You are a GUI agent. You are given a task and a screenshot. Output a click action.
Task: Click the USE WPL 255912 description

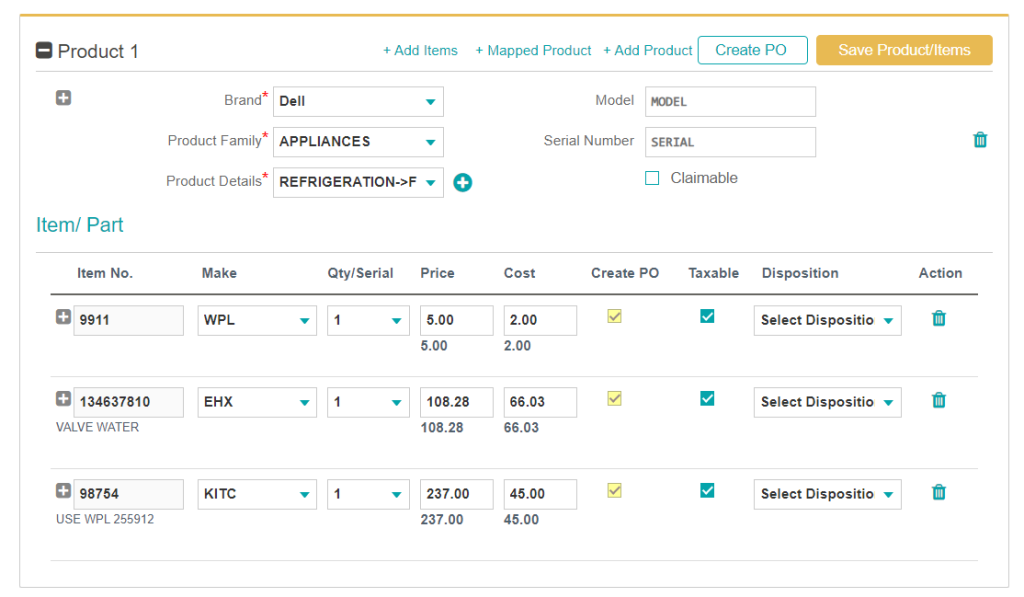pos(105,519)
